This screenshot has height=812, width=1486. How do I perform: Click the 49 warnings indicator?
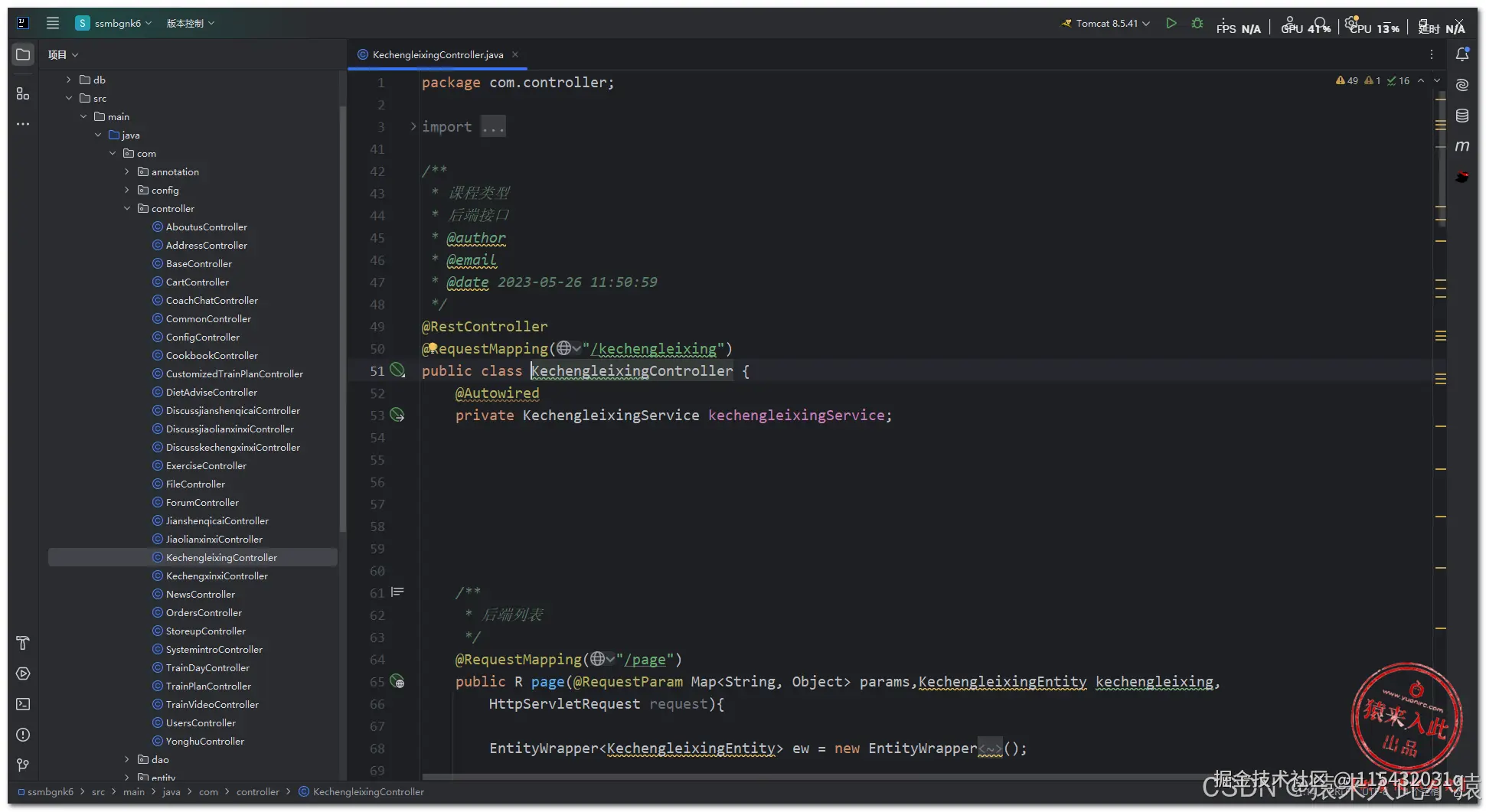click(1347, 80)
